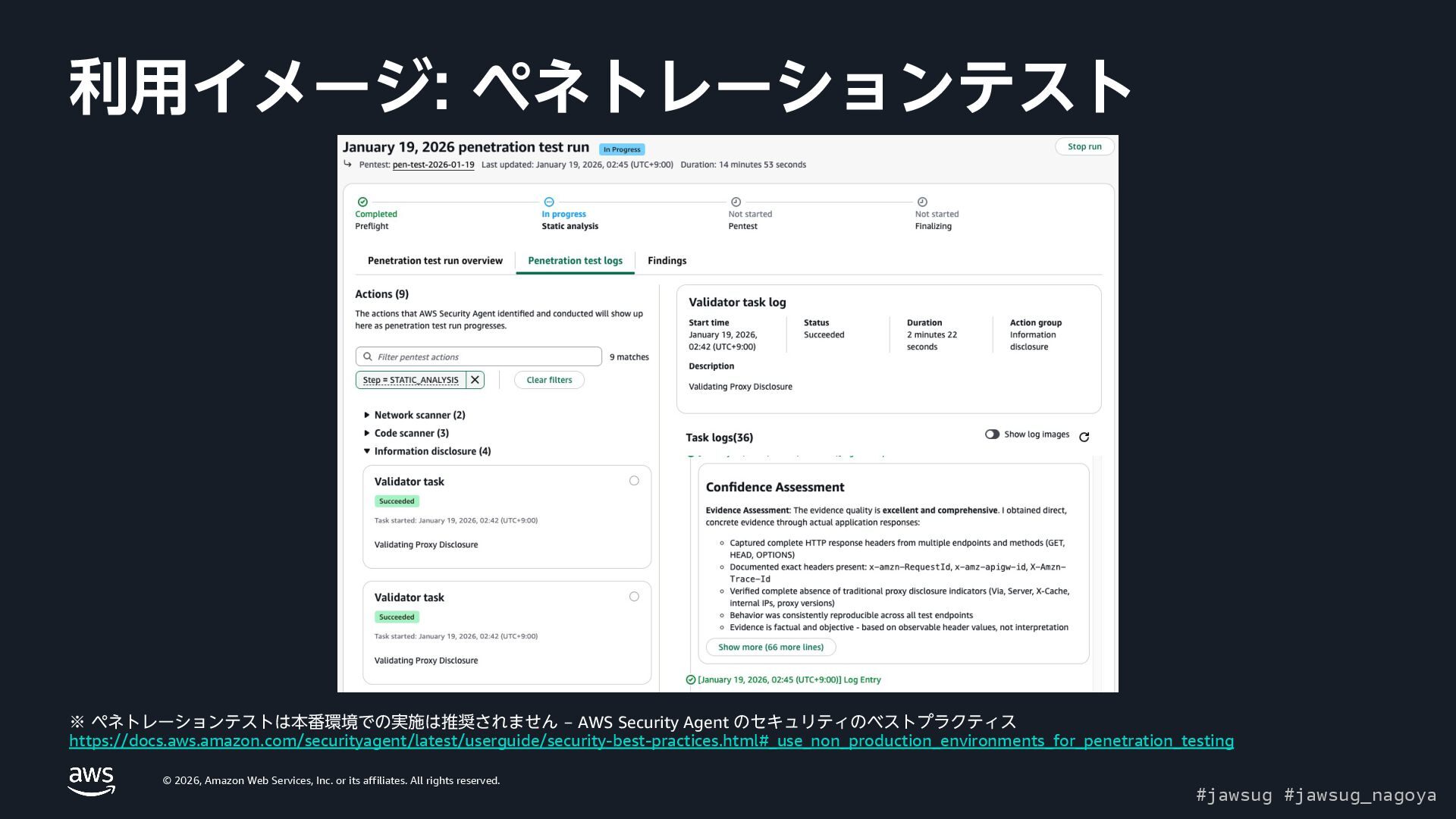
Task: Click Show more (66 more lines) button
Action: coord(770,647)
